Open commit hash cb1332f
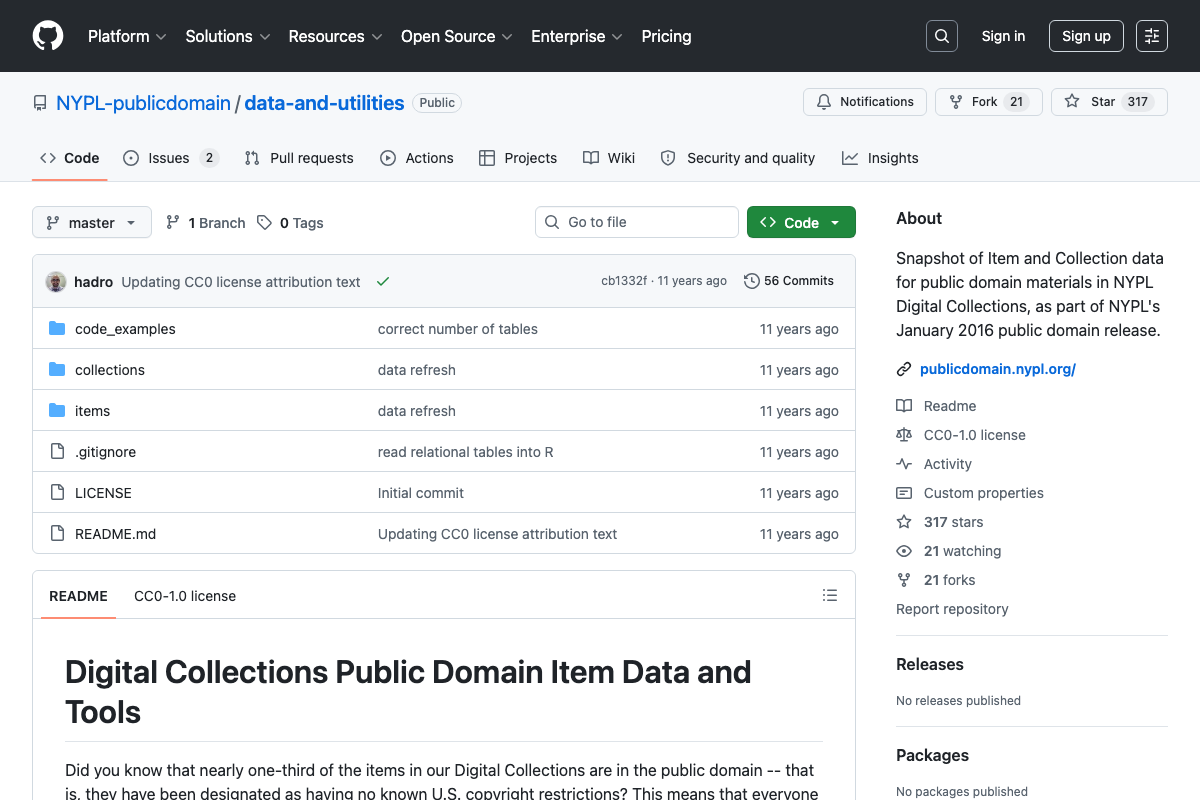Viewport: 1200px width, 800px height. 624,281
